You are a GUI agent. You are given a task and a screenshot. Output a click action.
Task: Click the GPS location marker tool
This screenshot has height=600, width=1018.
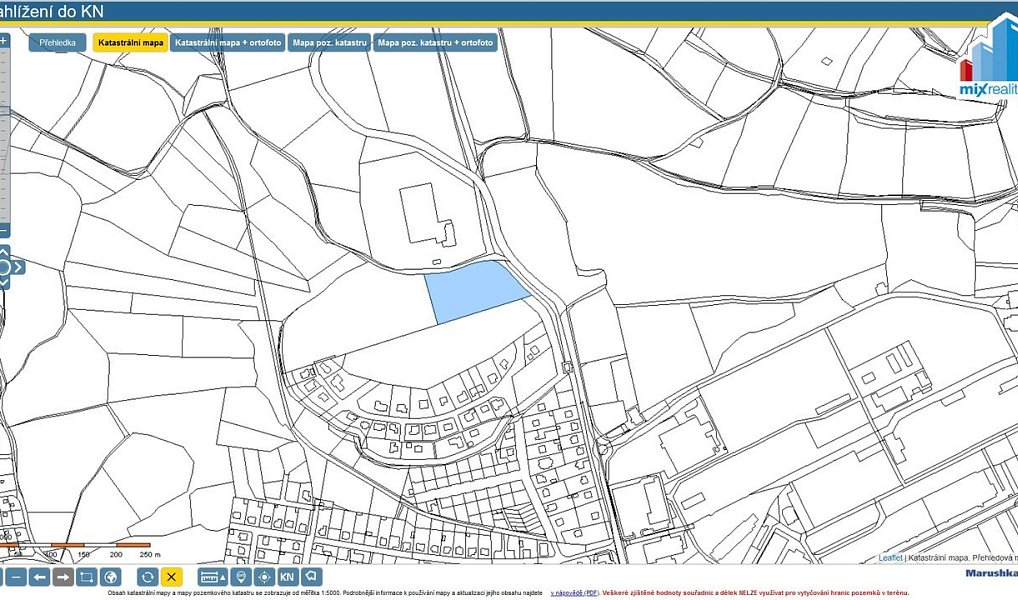241,577
